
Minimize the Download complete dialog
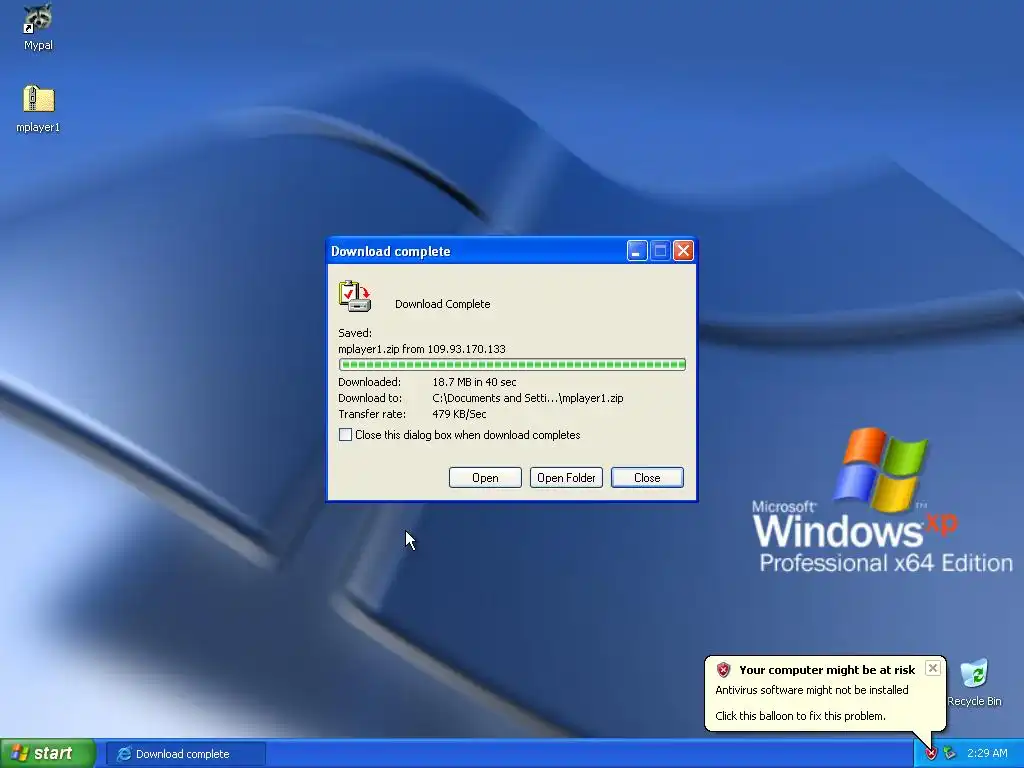(637, 251)
